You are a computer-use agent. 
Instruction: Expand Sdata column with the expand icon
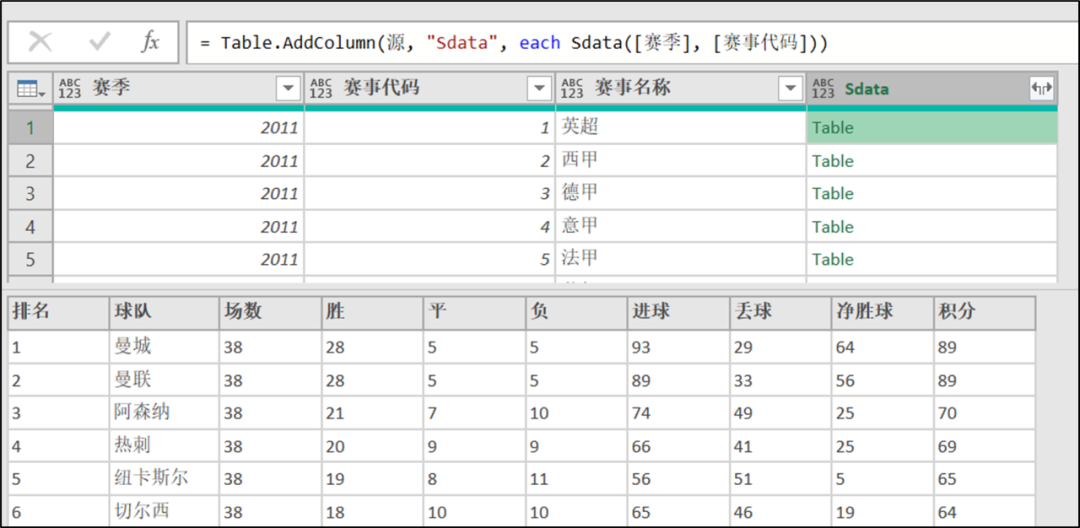[1041, 88]
